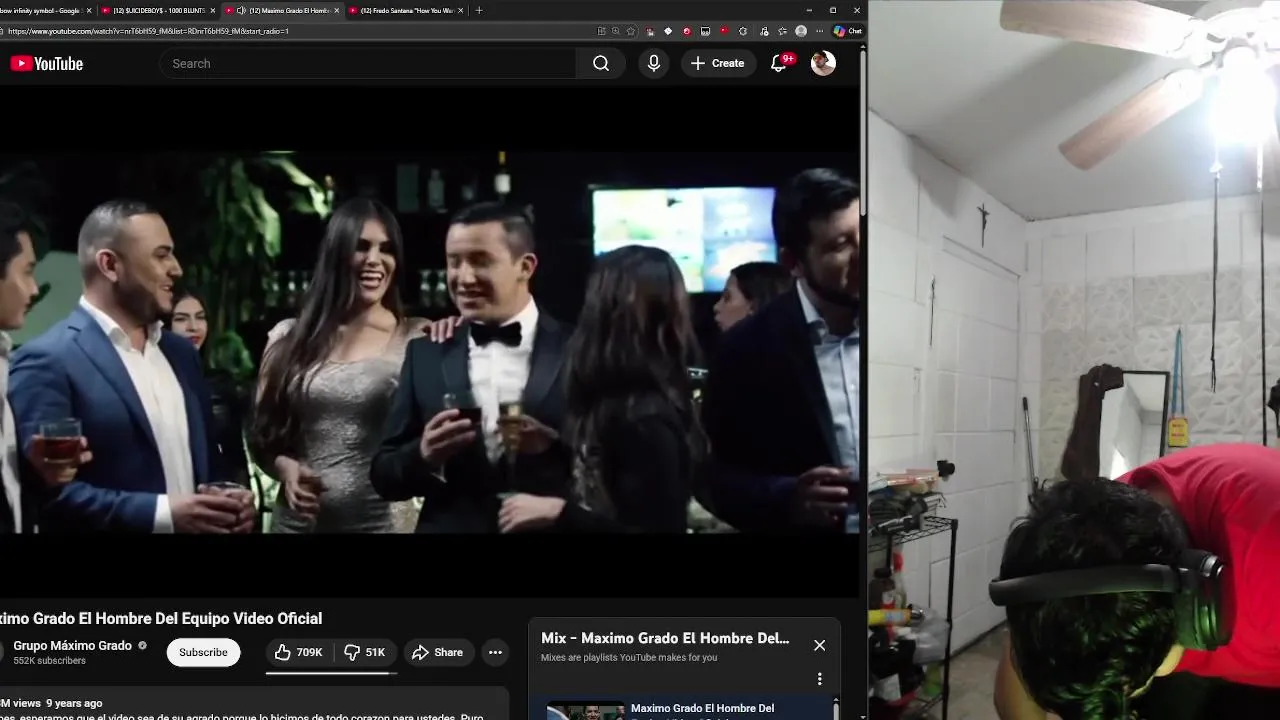Click the picture-in-picture extension icon

(705, 31)
